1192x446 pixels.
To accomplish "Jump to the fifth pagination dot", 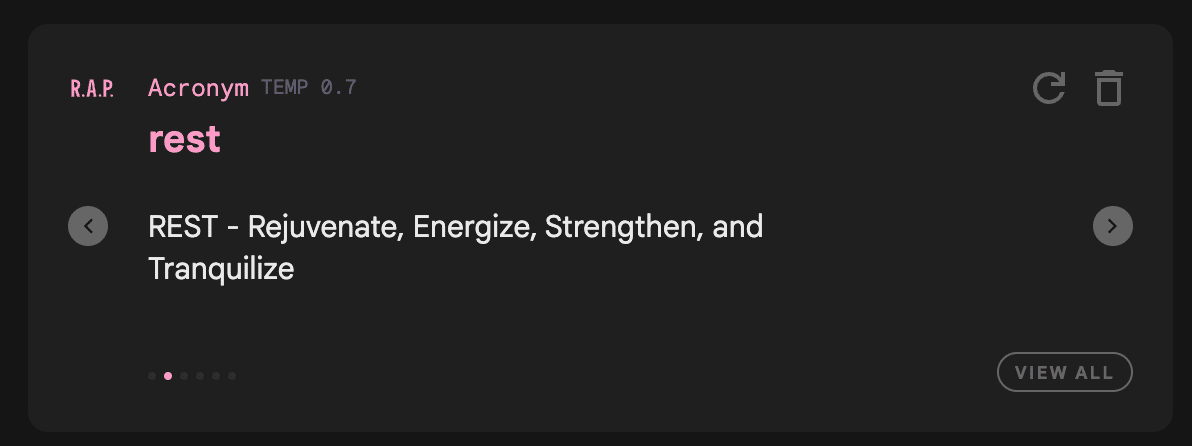I will [x=216, y=375].
